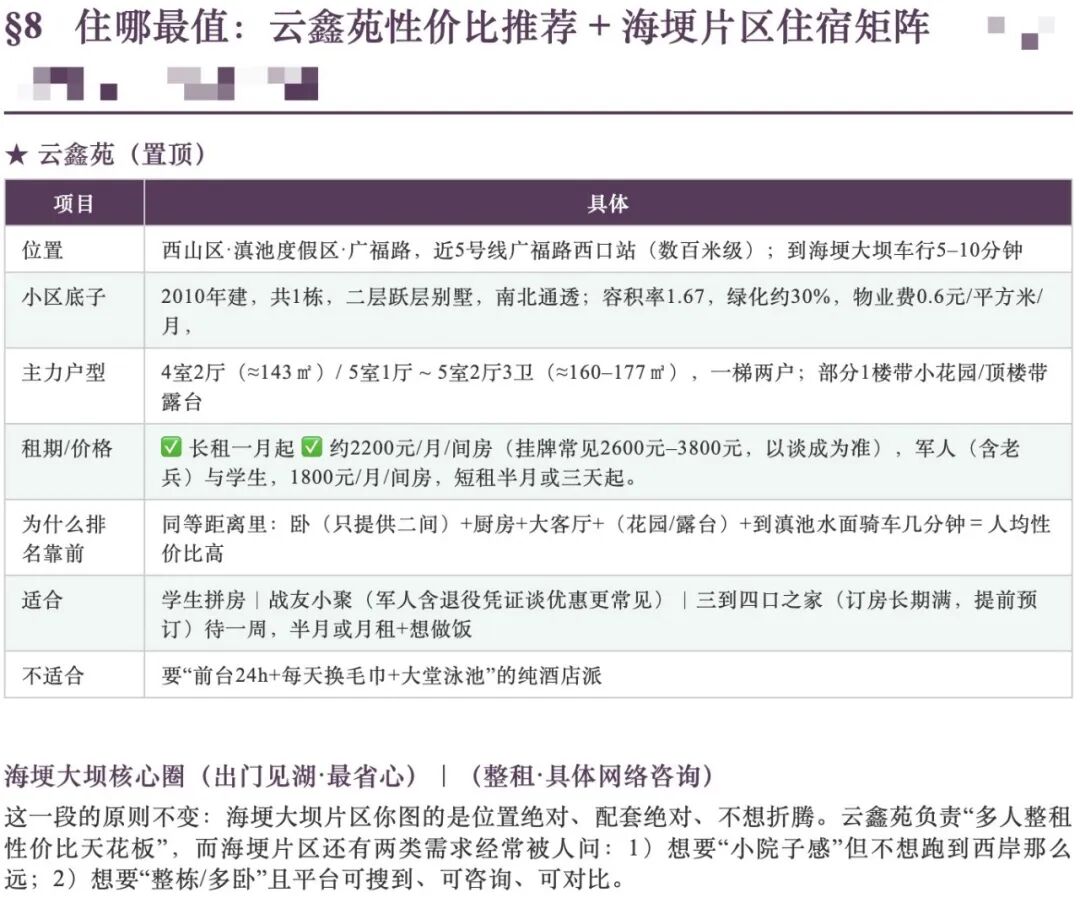Click the 适合 row label
1080x898 pixels.
[43, 600]
